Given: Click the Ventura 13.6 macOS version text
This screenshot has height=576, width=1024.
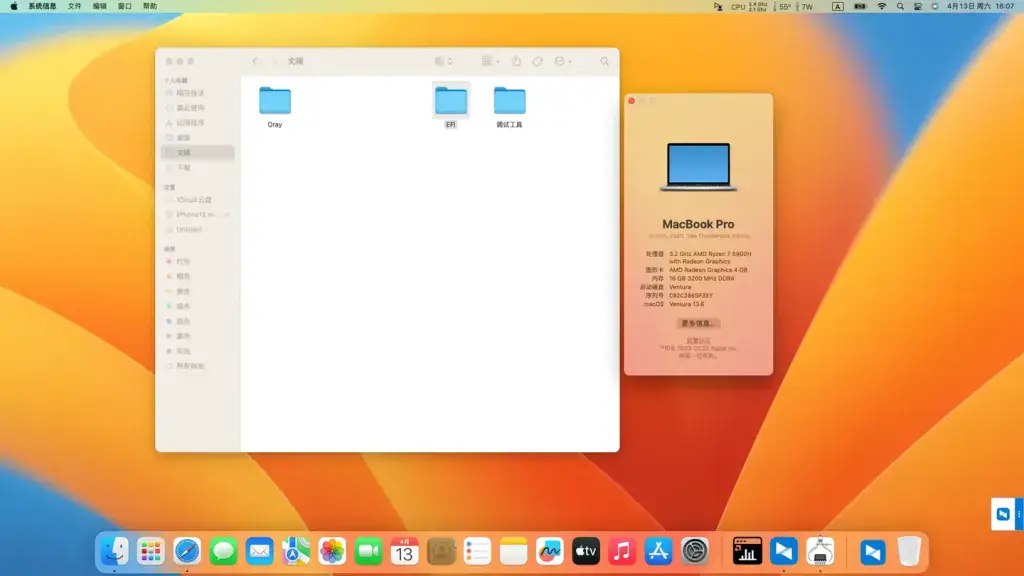Looking at the screenshot, I should (686, 304).
